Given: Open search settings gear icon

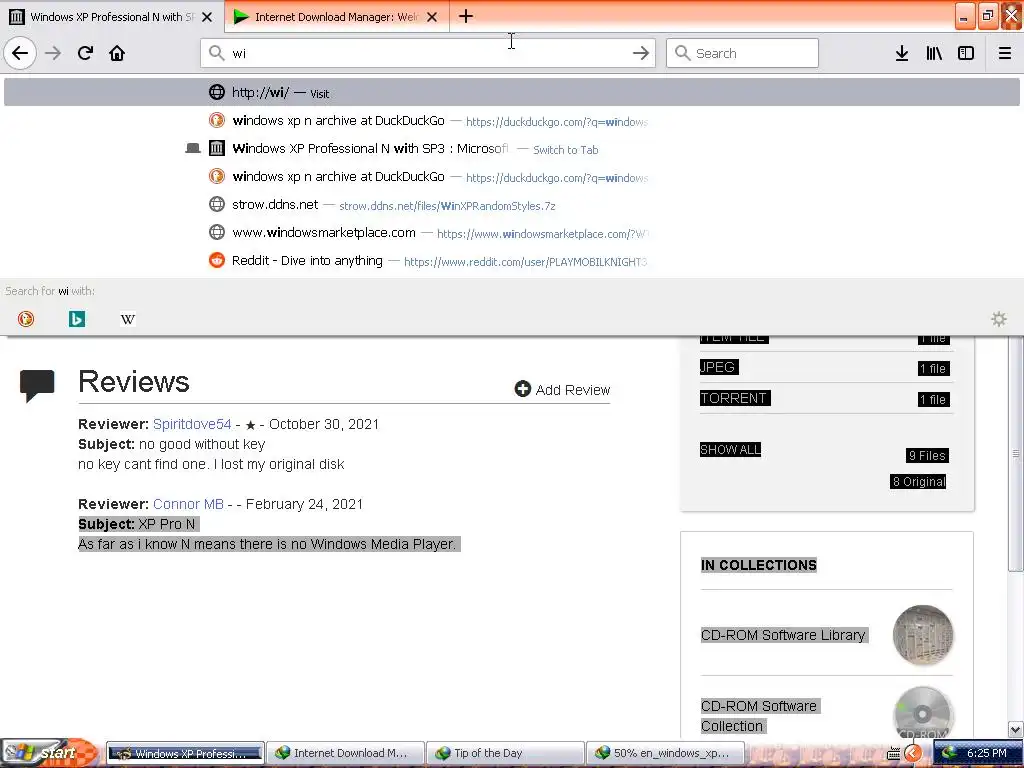Looking at the screenshot, I should pyautogui.click(x=999, y=319).
